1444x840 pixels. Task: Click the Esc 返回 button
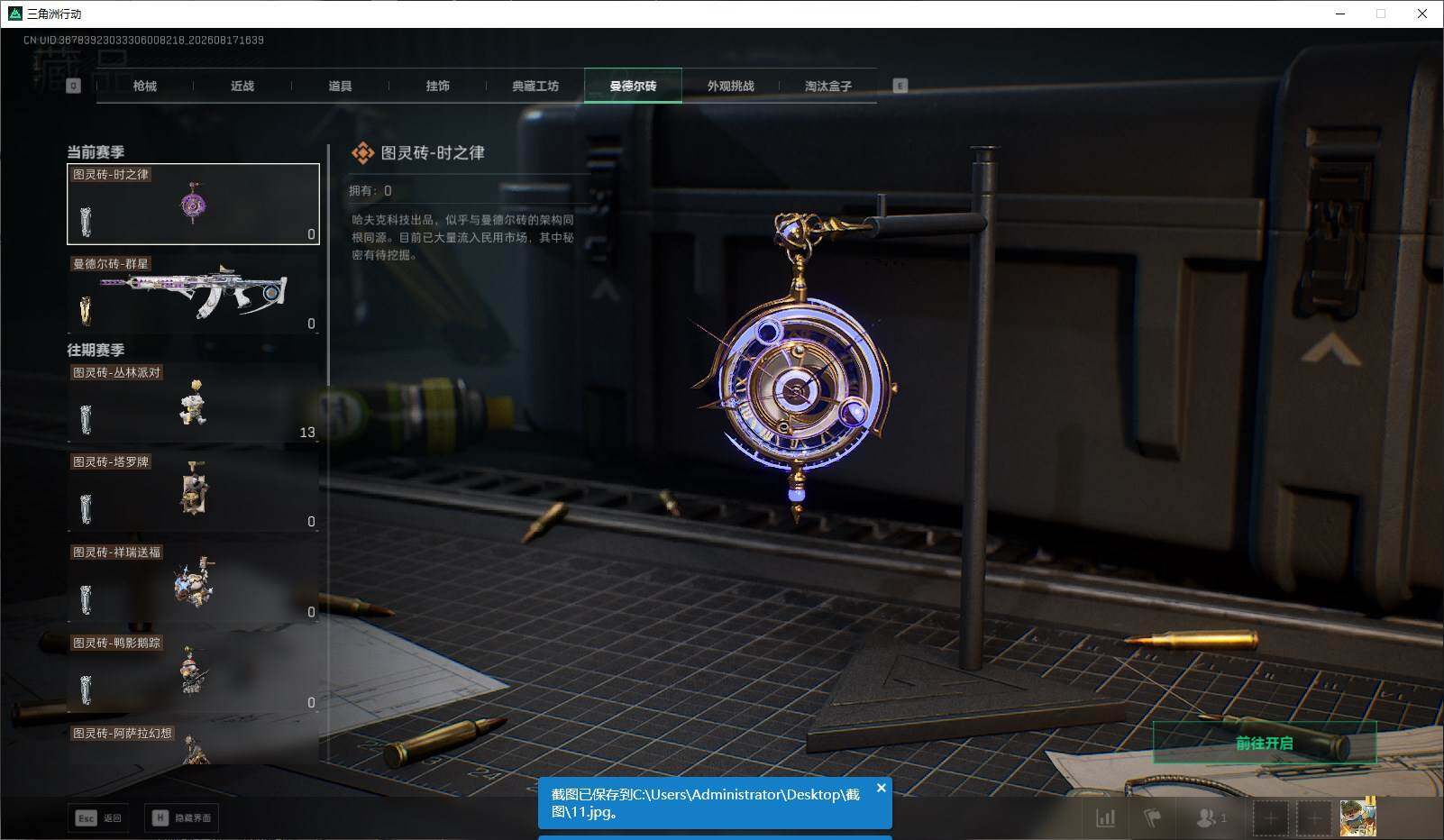pyautogui.click(x=98, y=817)
